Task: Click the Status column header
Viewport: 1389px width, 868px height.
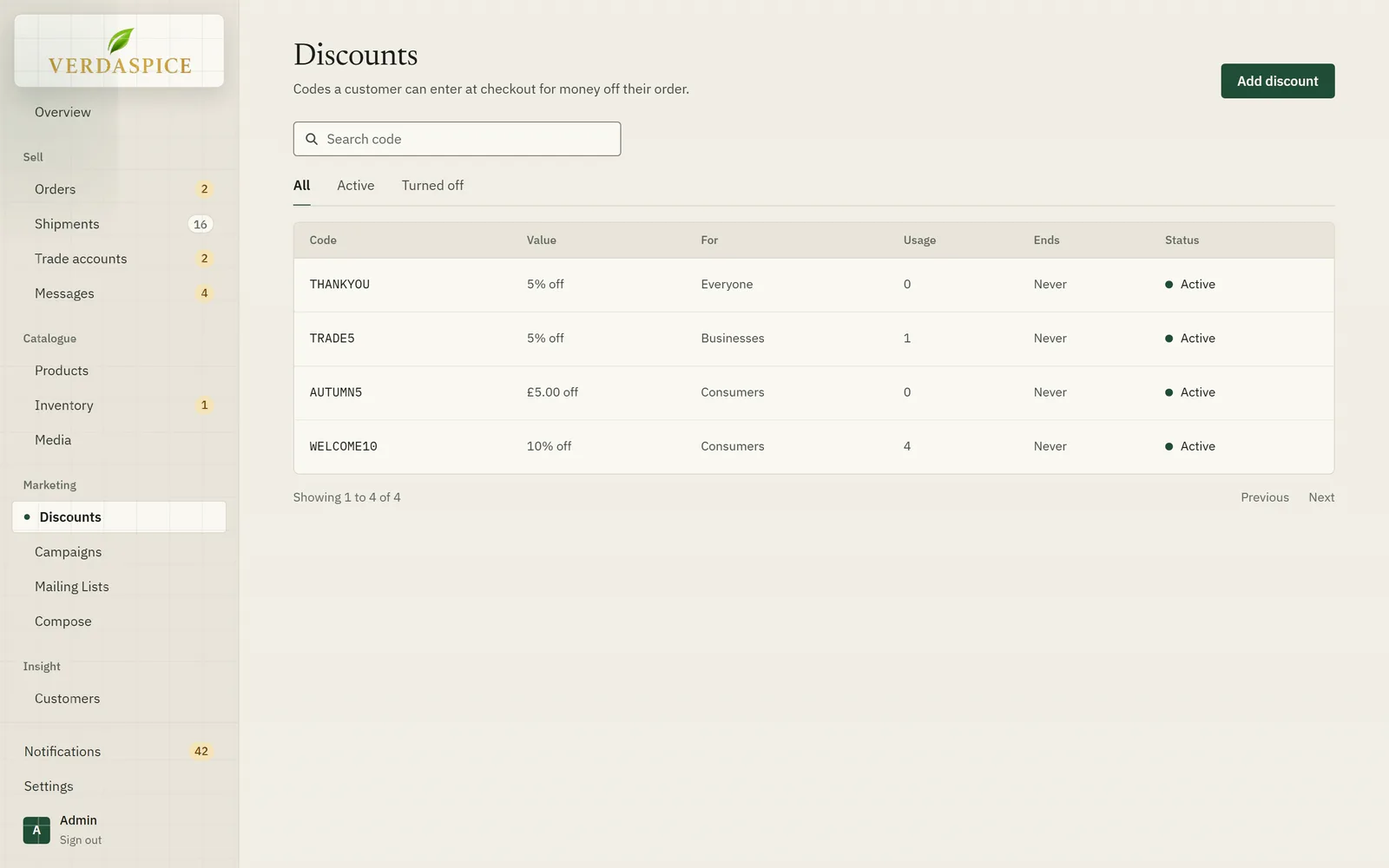Action: click(1182, 240)
